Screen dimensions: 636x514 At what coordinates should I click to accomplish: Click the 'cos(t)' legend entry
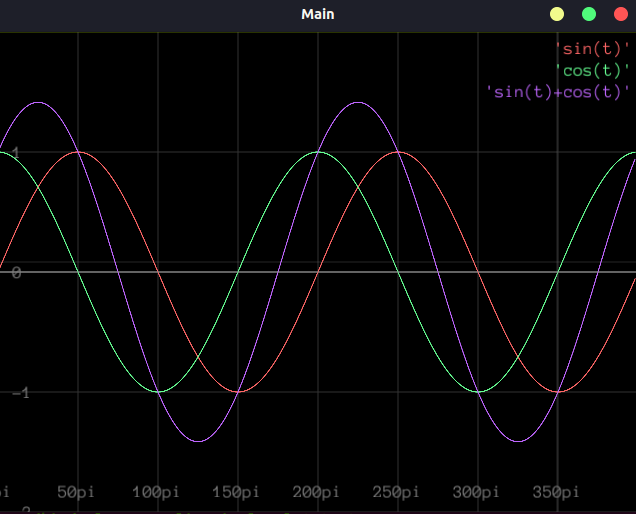(592, 71)
